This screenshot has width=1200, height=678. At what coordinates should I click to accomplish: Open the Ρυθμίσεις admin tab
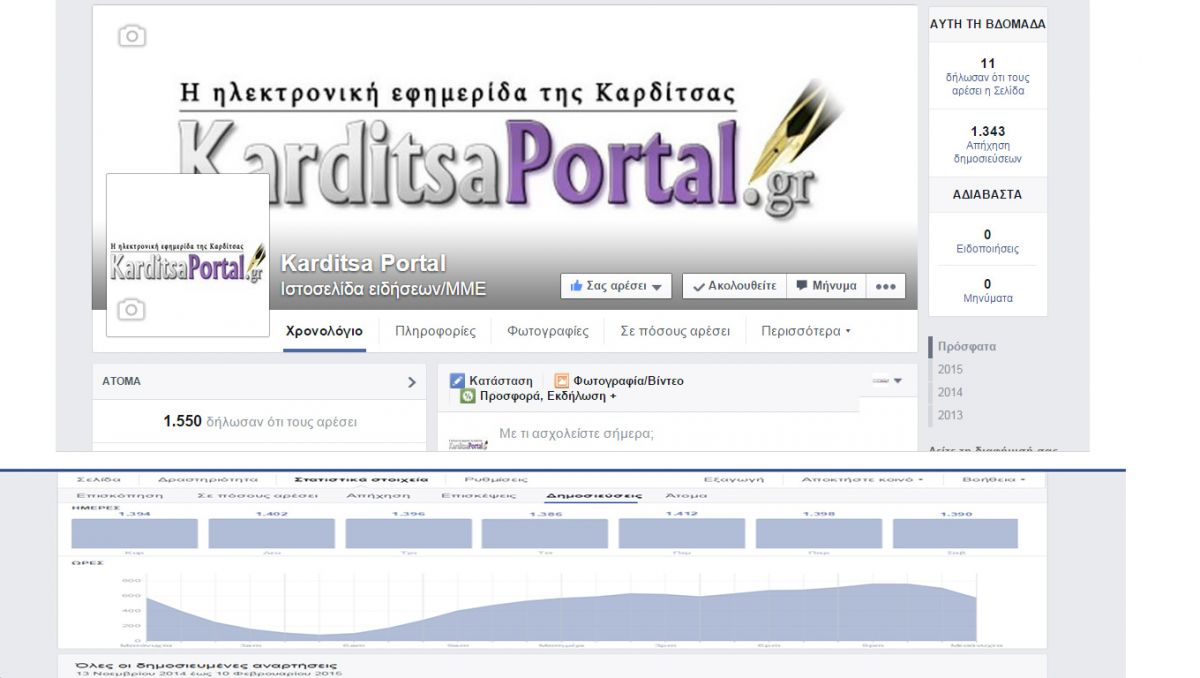pyautogui.click(x=496, y=479)
